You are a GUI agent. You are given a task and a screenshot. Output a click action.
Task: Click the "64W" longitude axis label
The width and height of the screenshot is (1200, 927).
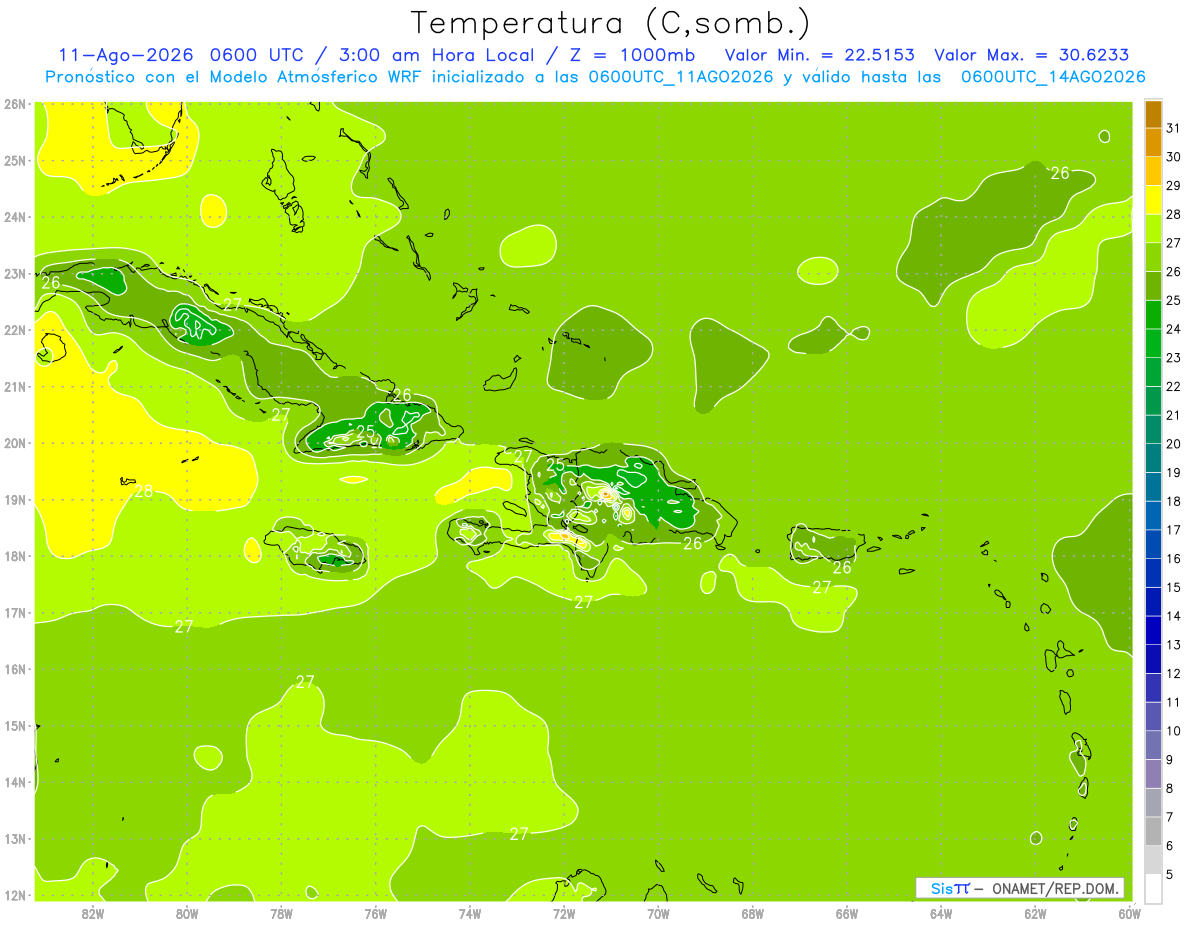(x=941, y=913)
